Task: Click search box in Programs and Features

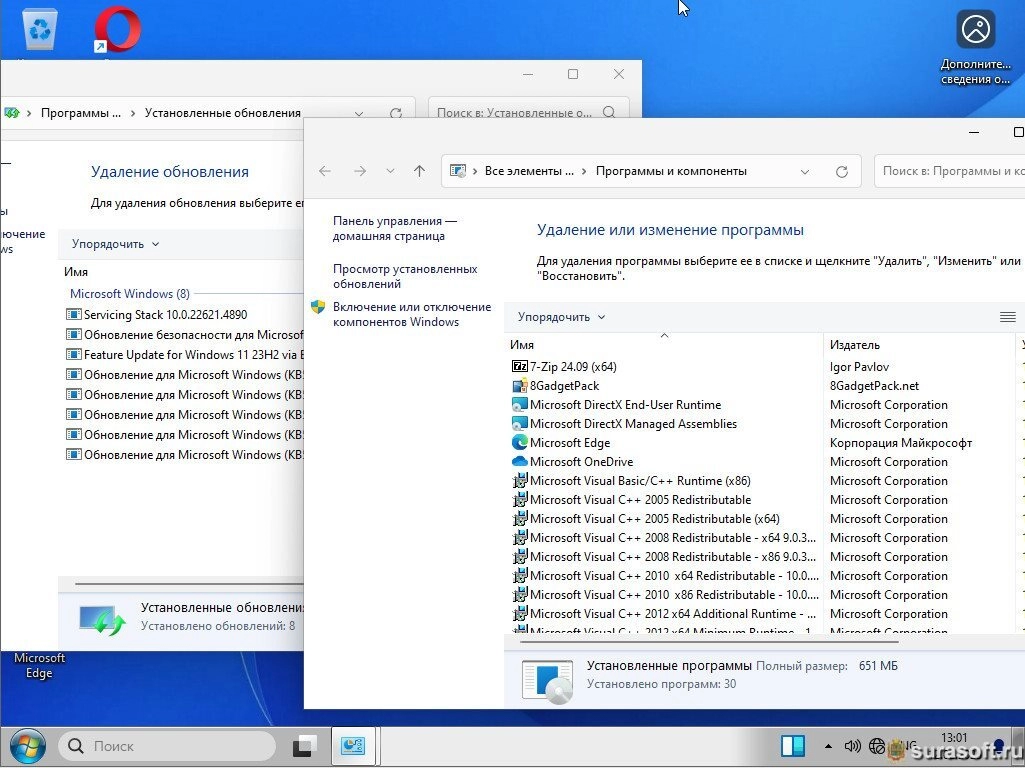Action: tap(949, 171)
